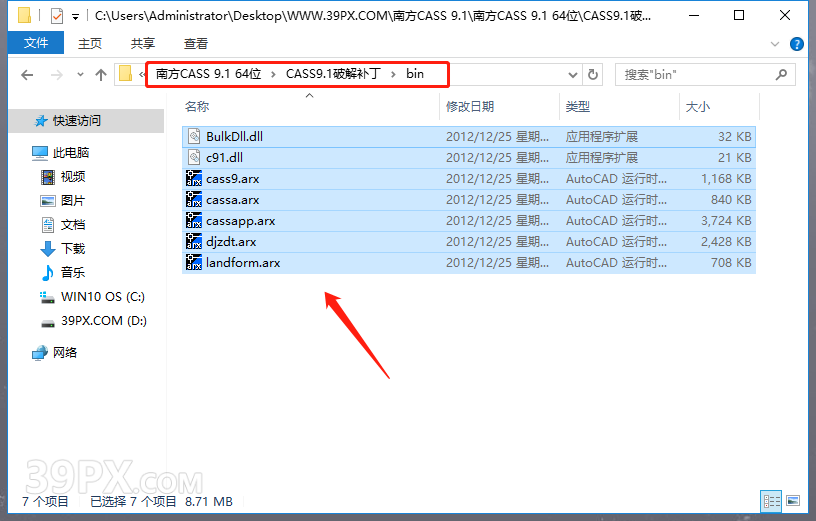
Task: Navigate to 南方CASS 9.1 64位 breadcrumb
Action: click(x=208, y=74)
